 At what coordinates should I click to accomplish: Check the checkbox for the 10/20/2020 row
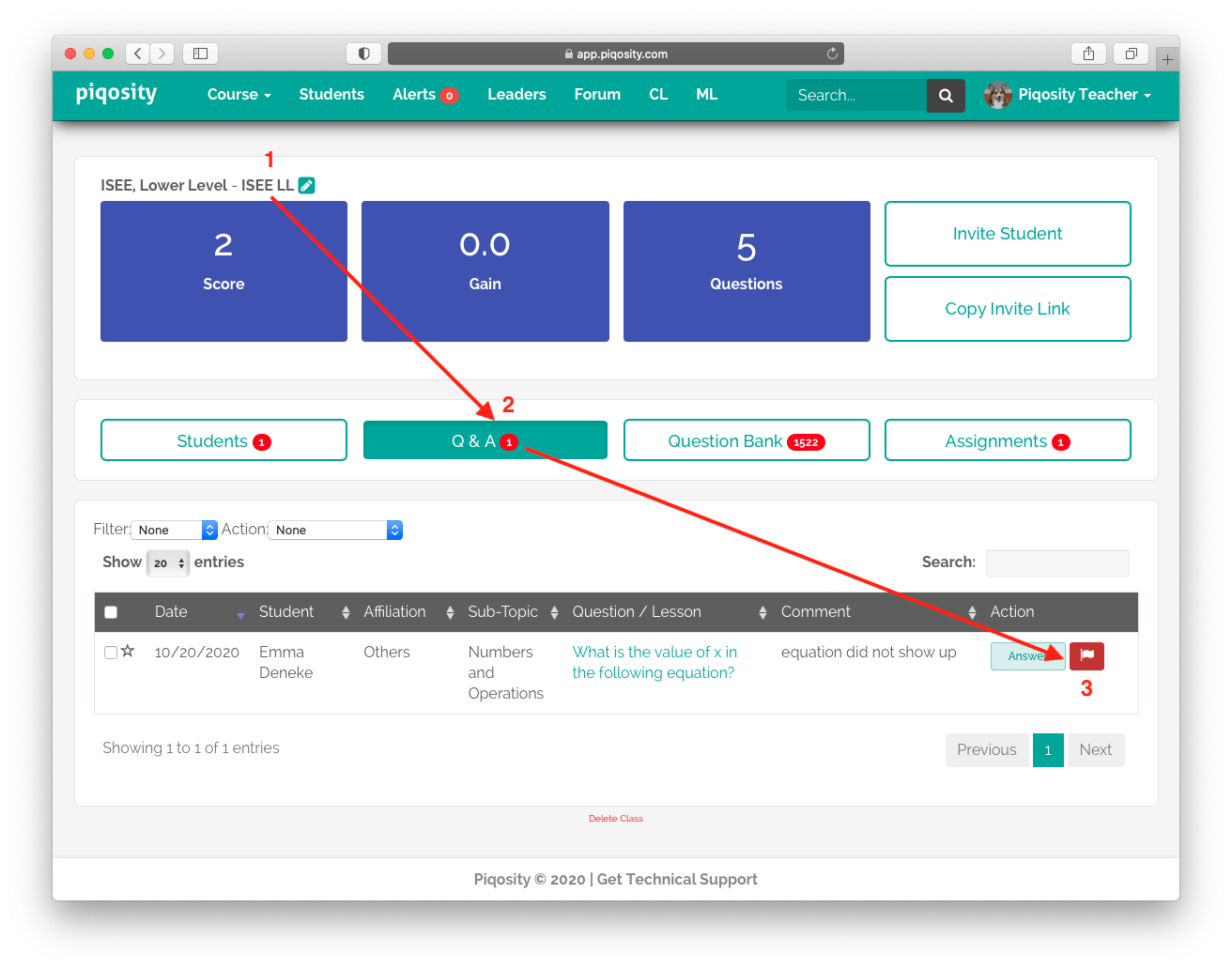(x=111, y=652)
